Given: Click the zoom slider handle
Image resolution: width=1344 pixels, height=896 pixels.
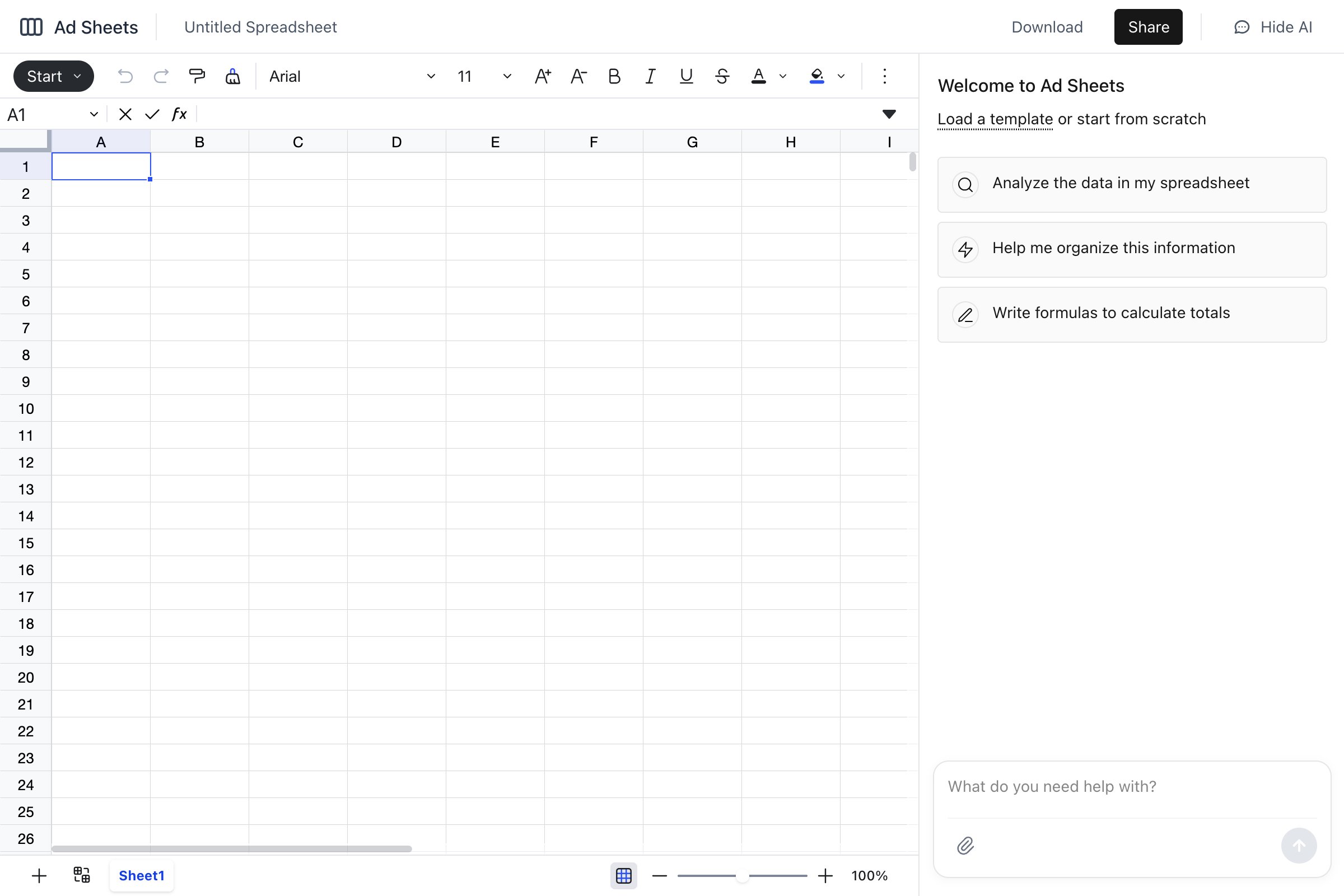Looking at the screenshot, I should point(741,875).
